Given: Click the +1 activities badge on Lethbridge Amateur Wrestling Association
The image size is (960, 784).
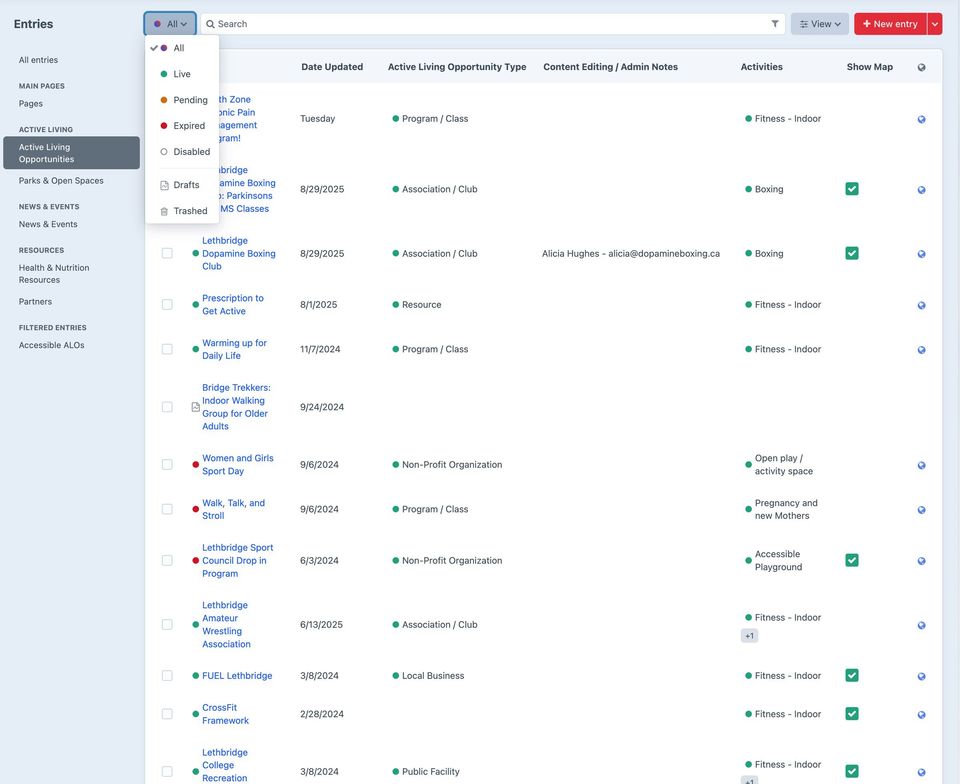Looking at the screenshot, I should (747, 634).
